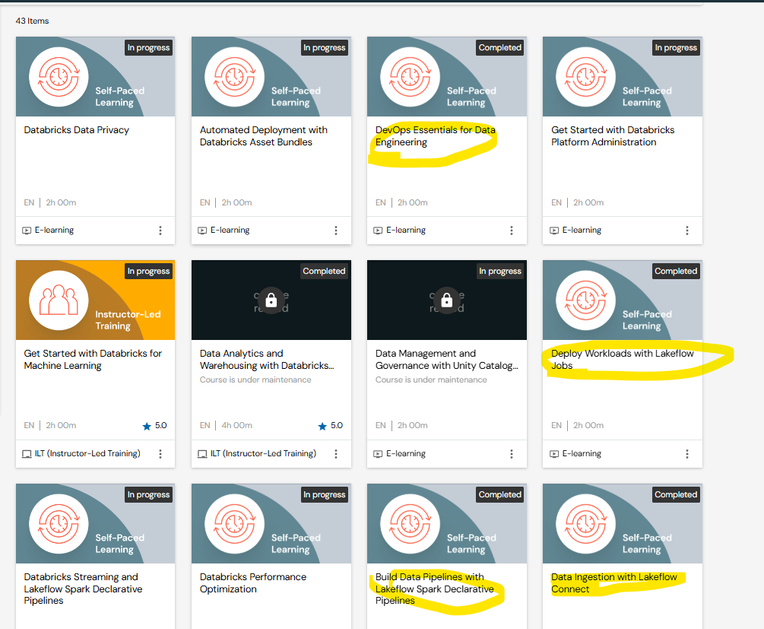
Task: Open kebab menu on Automated Deployment course
Action: click(336, 230)
